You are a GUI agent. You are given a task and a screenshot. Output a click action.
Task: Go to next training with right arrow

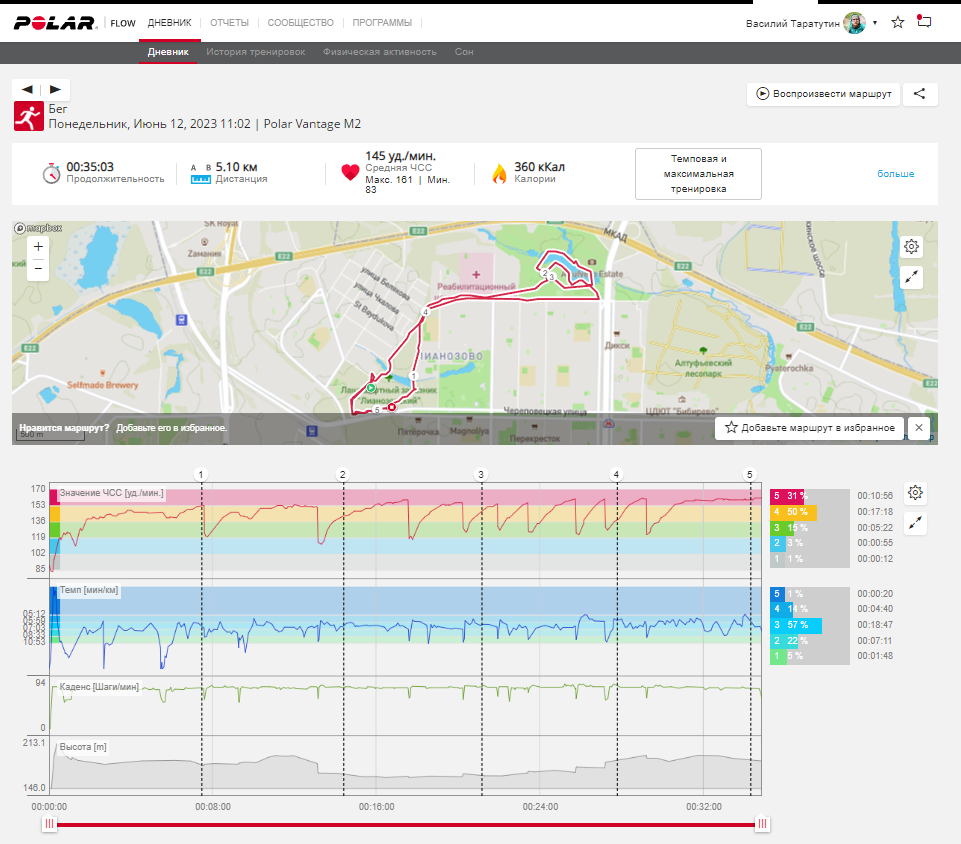[x=55, y=89]
